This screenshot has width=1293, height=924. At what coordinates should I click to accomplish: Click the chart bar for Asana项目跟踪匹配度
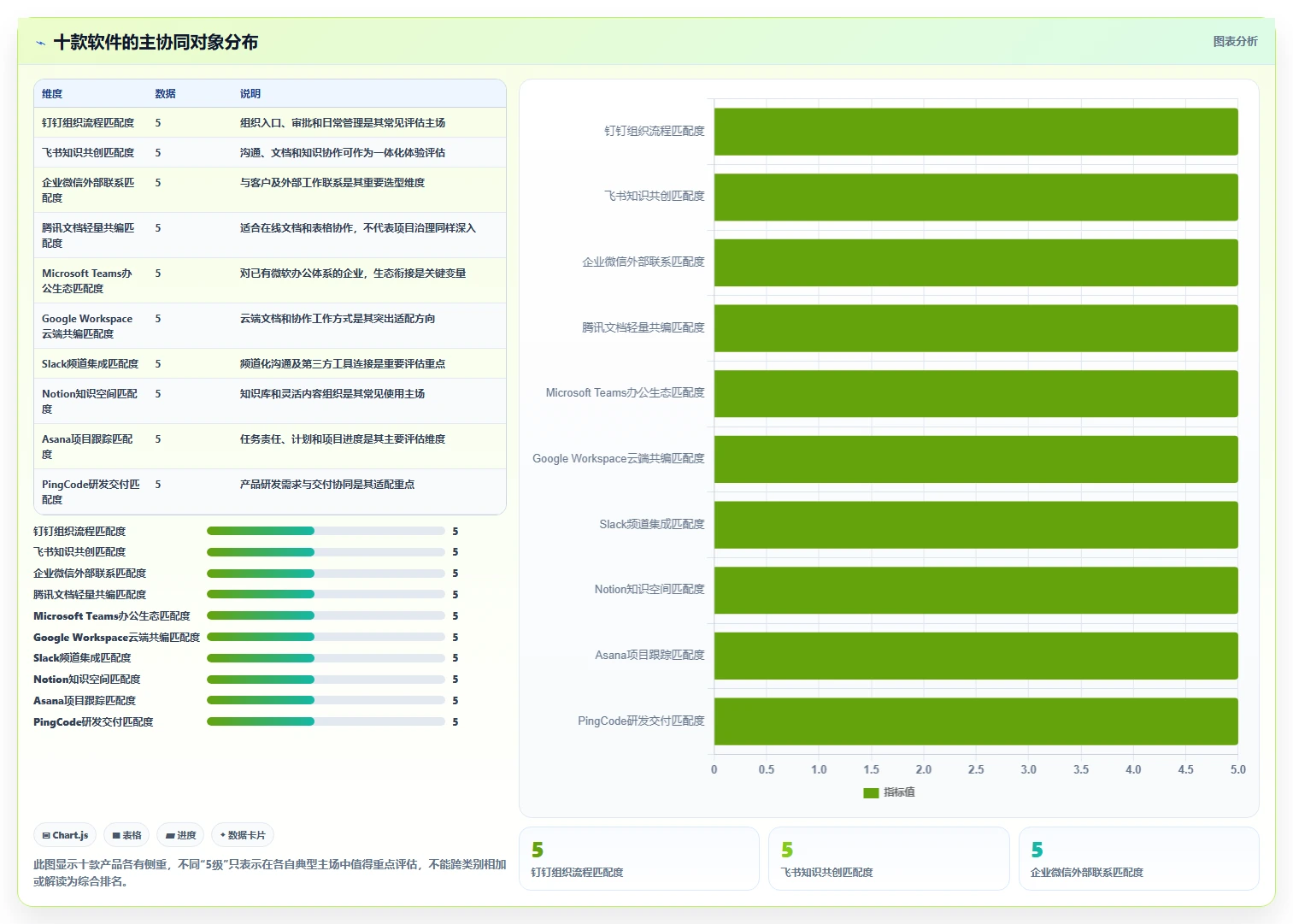(x=976, y=656)
